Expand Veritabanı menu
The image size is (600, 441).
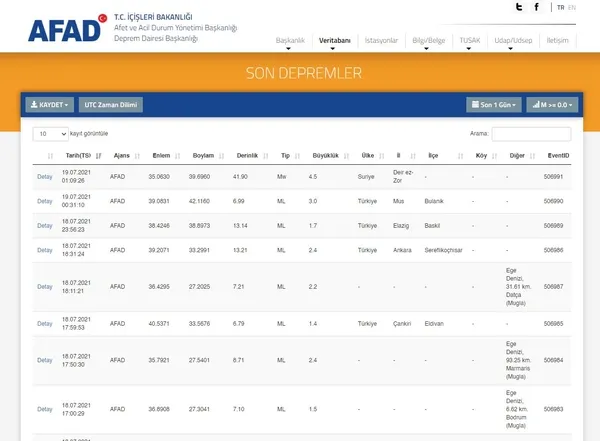click(334, 41)
